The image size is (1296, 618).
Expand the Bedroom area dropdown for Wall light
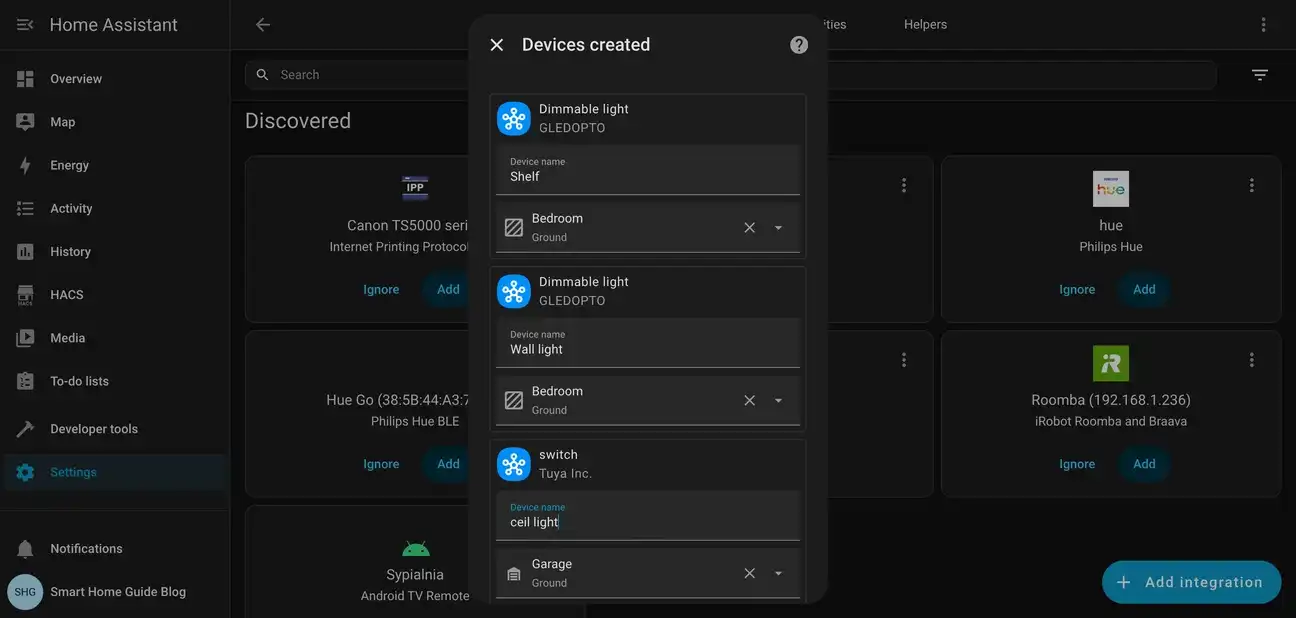coord(778,399)
